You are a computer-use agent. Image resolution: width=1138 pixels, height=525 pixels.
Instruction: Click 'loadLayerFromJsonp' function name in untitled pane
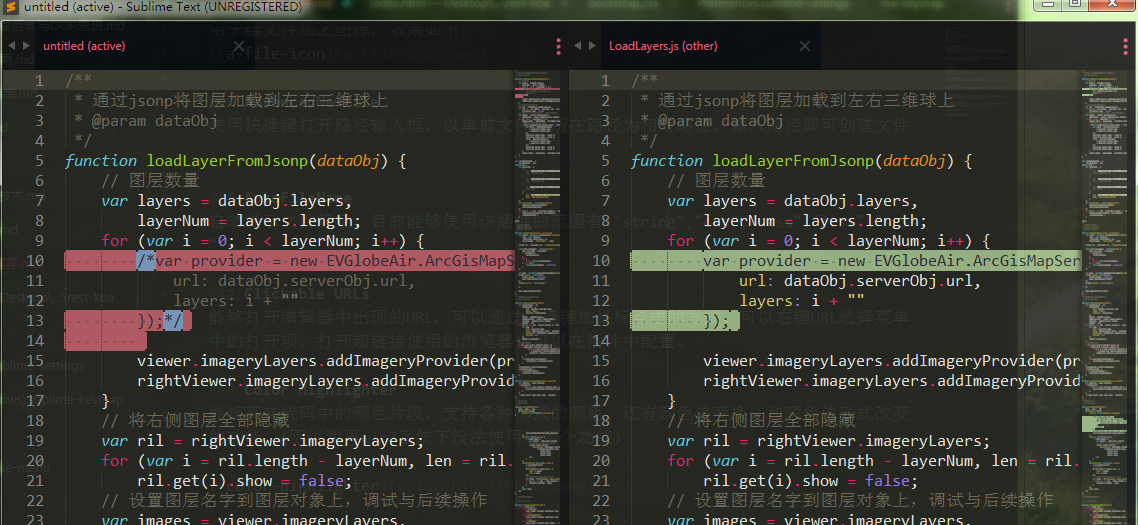227,160
